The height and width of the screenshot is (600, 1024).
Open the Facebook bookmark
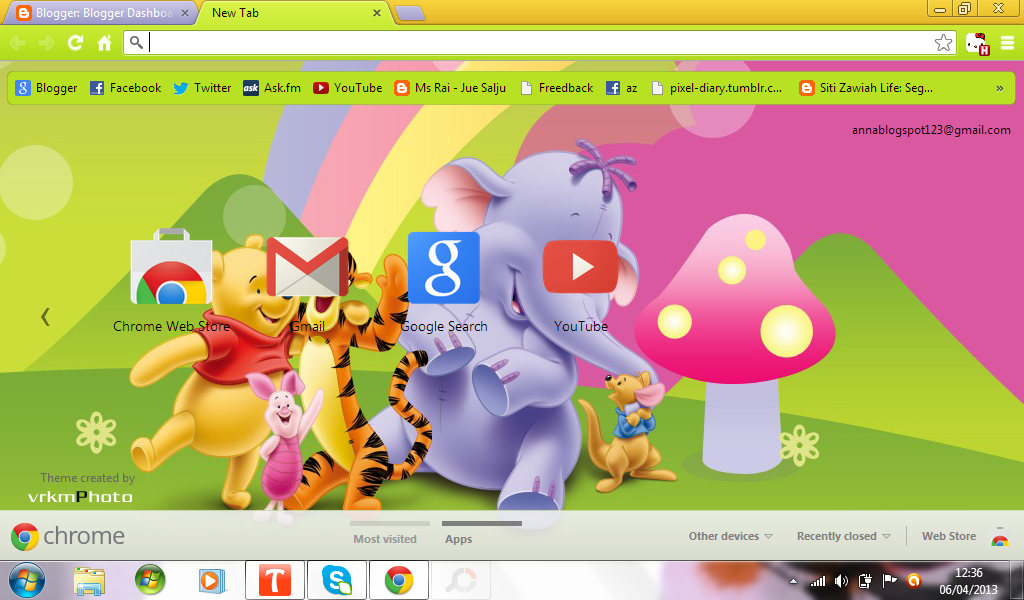(x=125, y=88)
